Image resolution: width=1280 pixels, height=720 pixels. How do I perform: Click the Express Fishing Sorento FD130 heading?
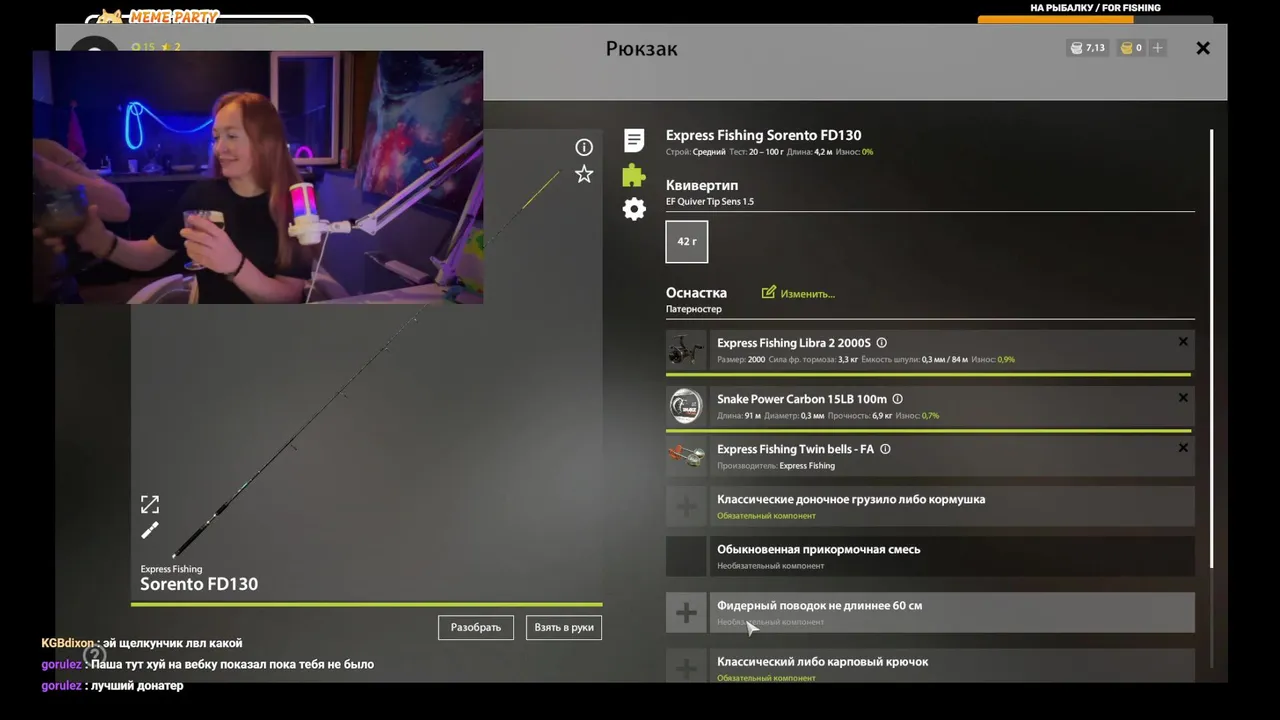763,135
